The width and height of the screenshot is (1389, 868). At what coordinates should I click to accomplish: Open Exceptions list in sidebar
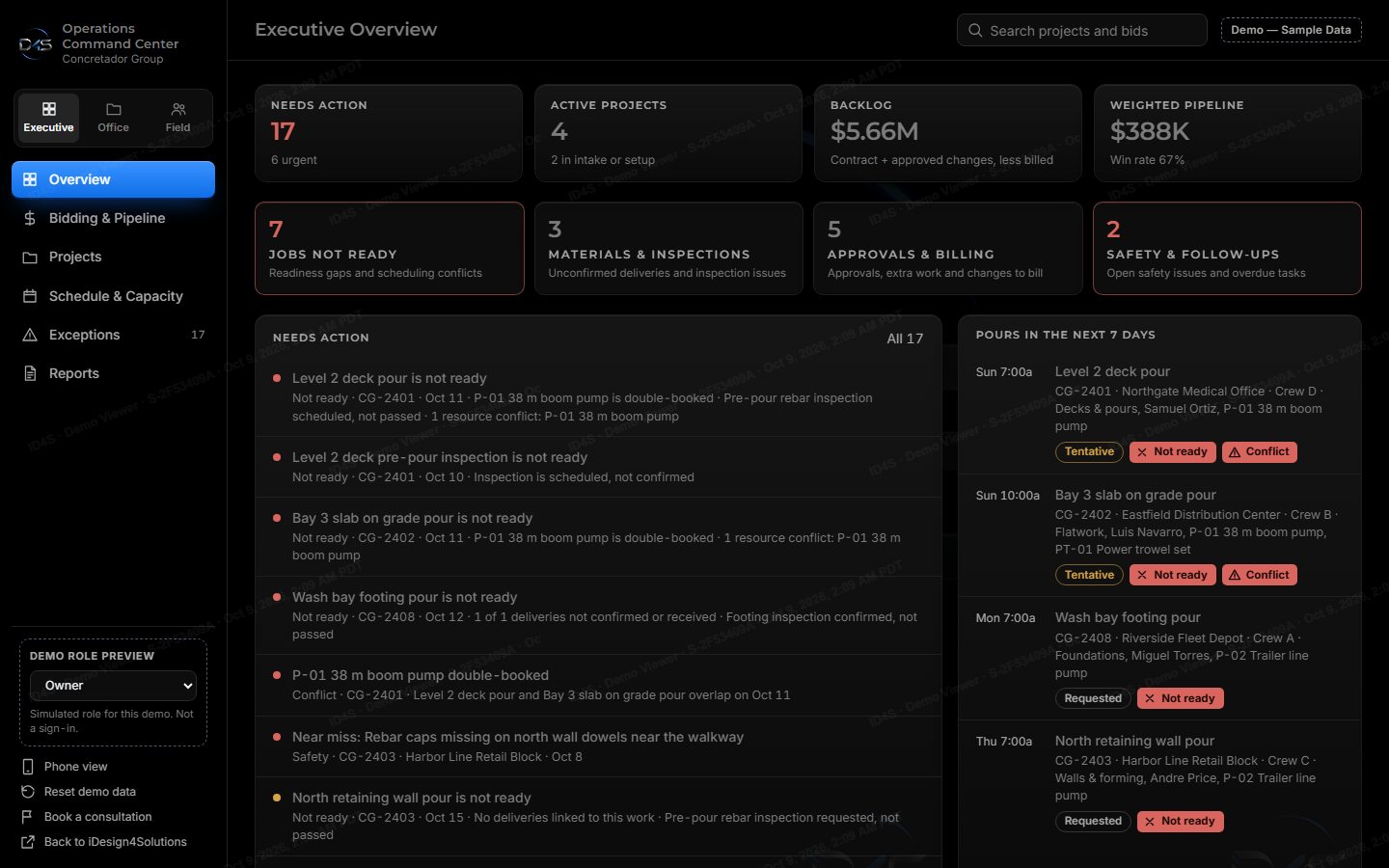(x=113, y=335)
